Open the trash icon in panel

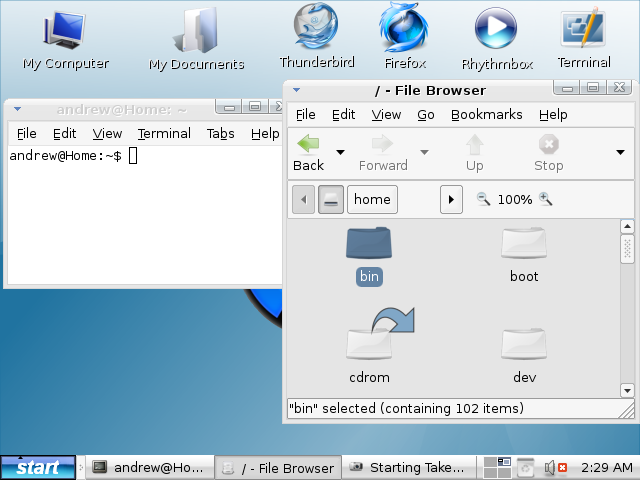click(x=526, y=468)
